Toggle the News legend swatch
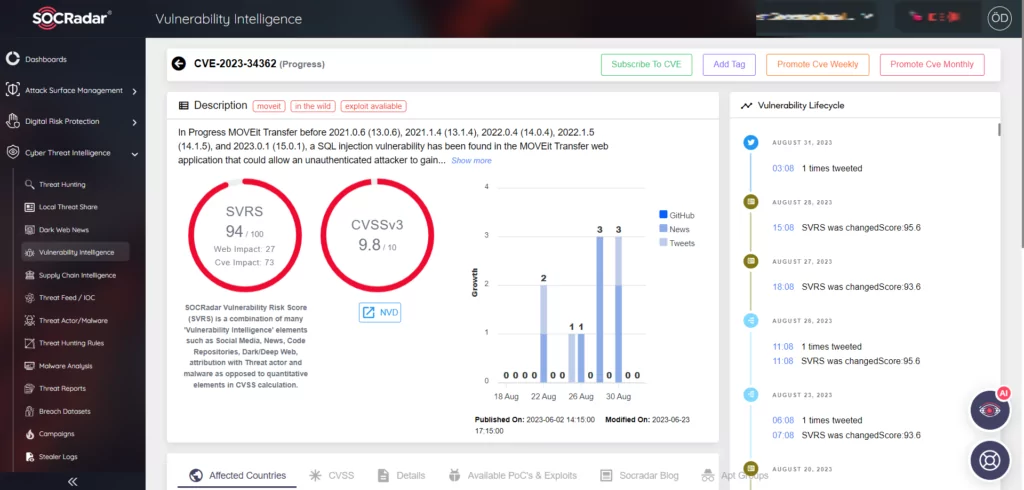1024x490 pixels. click(664, 229)
